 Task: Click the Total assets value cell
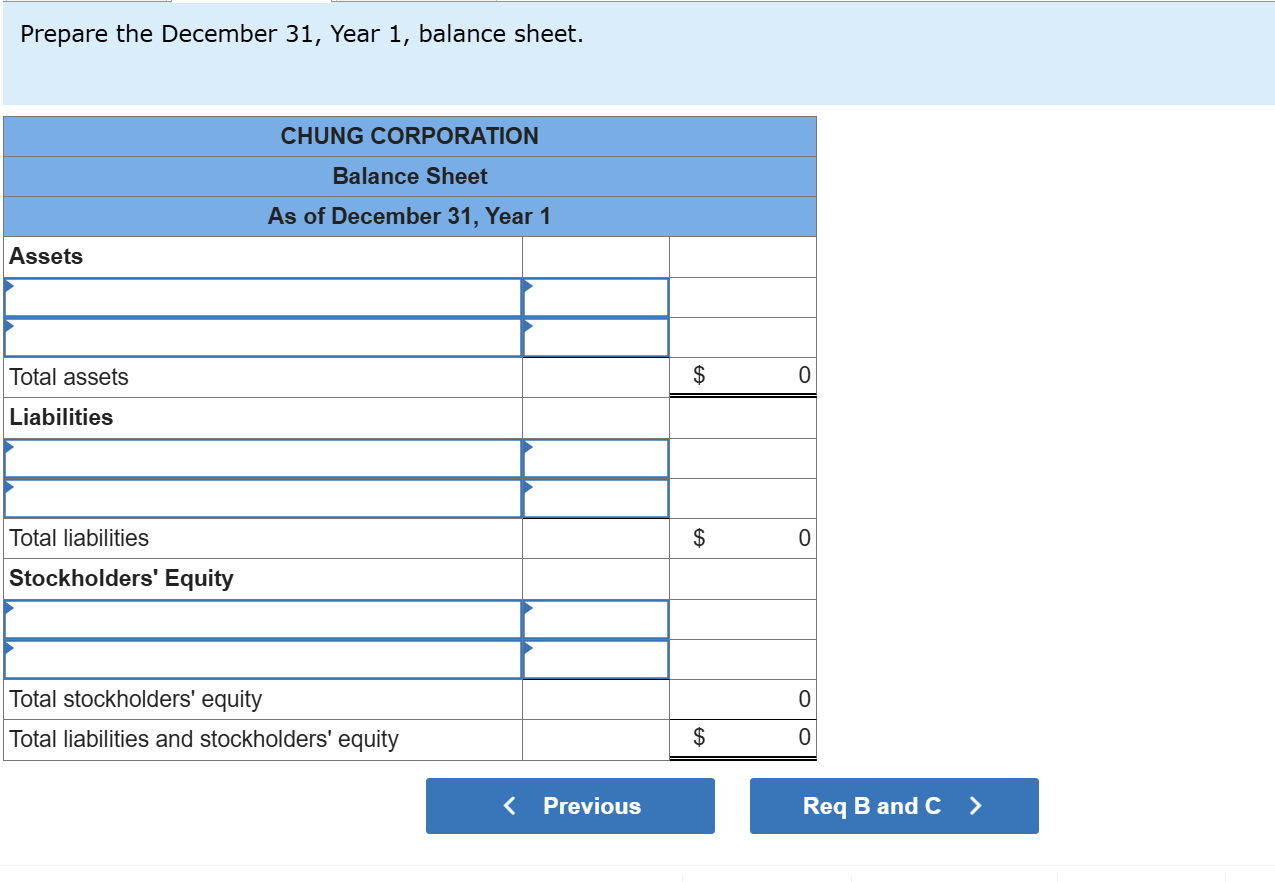click(743, 377)
